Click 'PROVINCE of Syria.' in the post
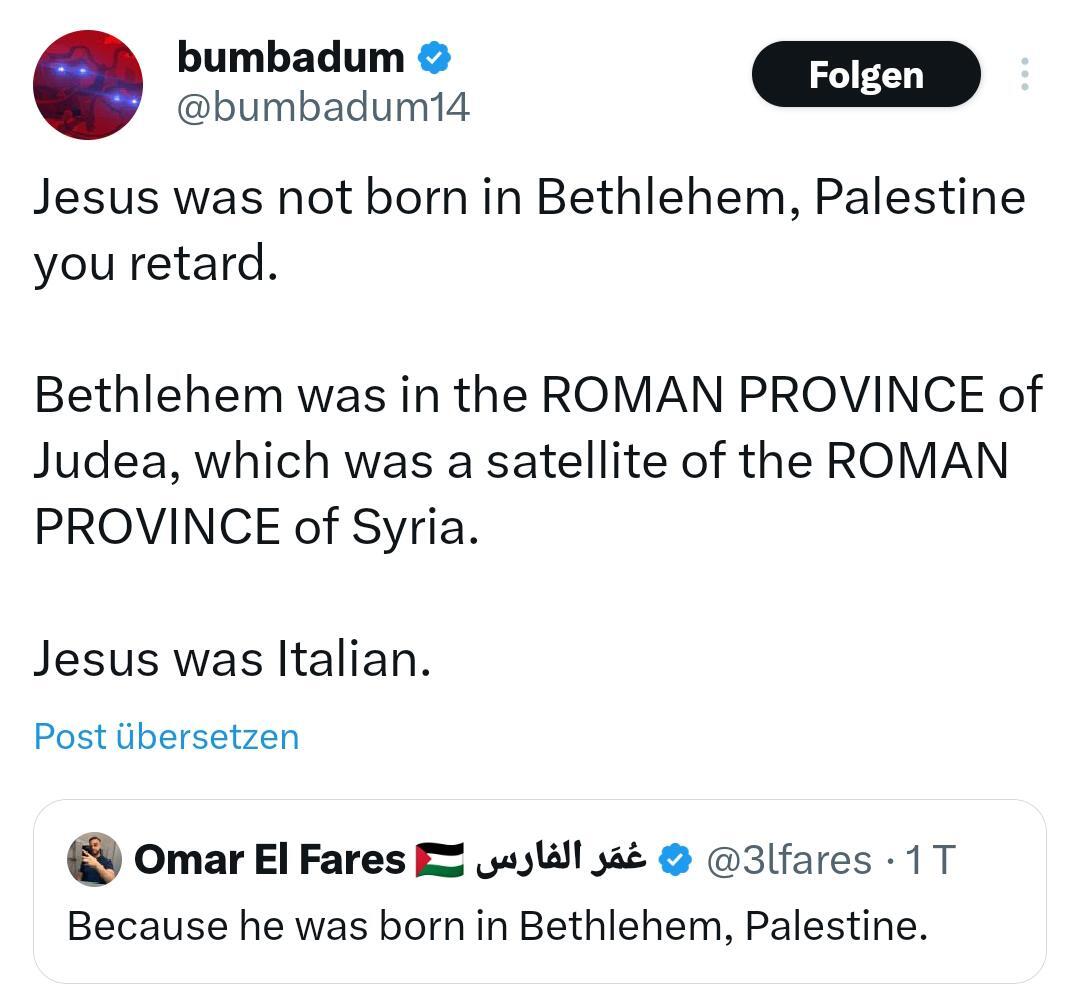This screenshot has width=1080, height=1001. 257,527
